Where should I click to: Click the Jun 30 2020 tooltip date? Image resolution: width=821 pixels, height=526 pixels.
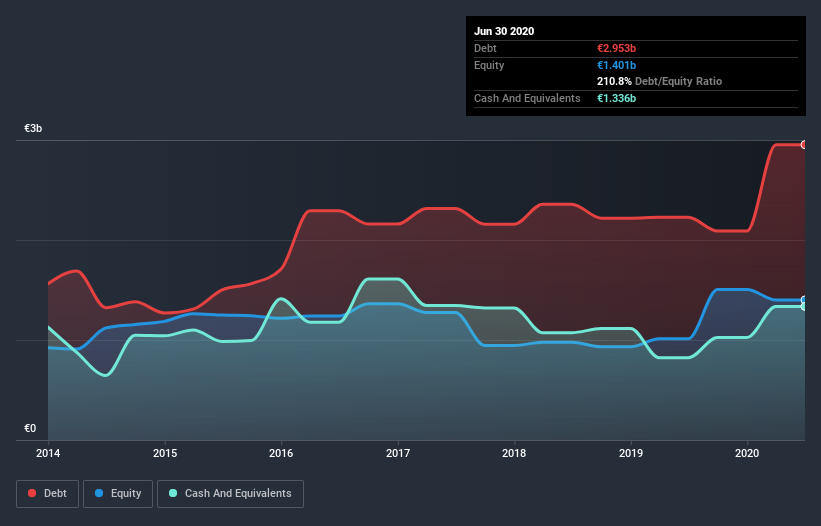[504, 31]
